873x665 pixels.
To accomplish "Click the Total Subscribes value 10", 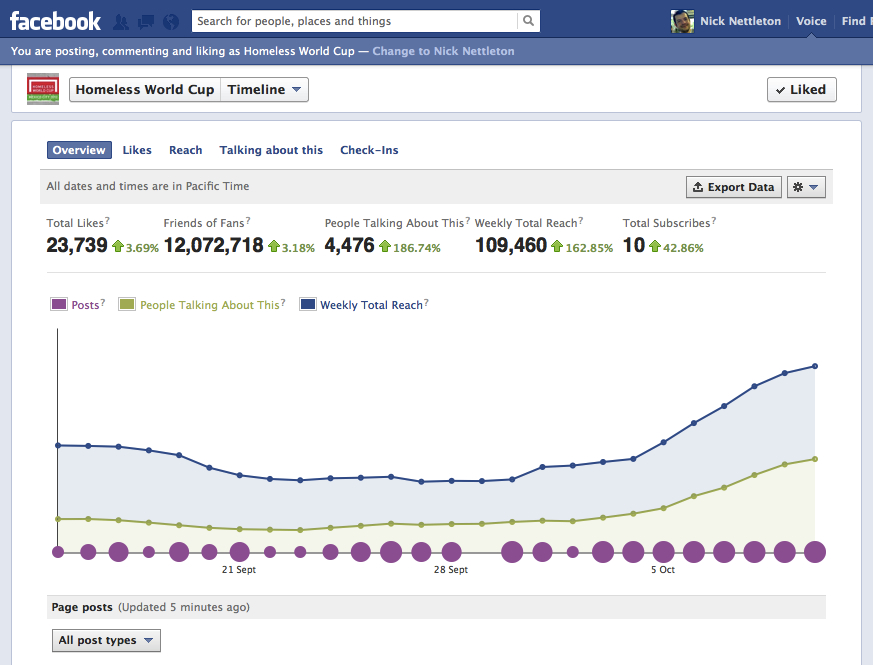I will (x=634, y=245).
